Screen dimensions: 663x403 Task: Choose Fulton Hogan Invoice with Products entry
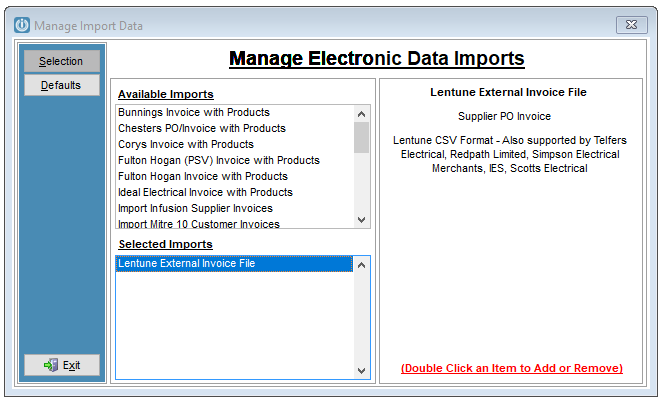coord(235,176)
